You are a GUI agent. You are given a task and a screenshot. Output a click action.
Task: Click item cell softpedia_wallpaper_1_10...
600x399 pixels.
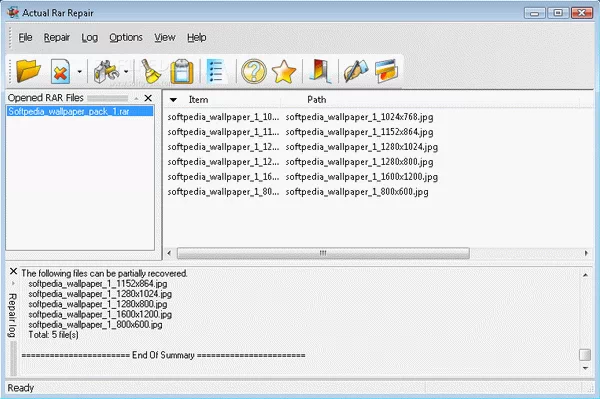223,117
